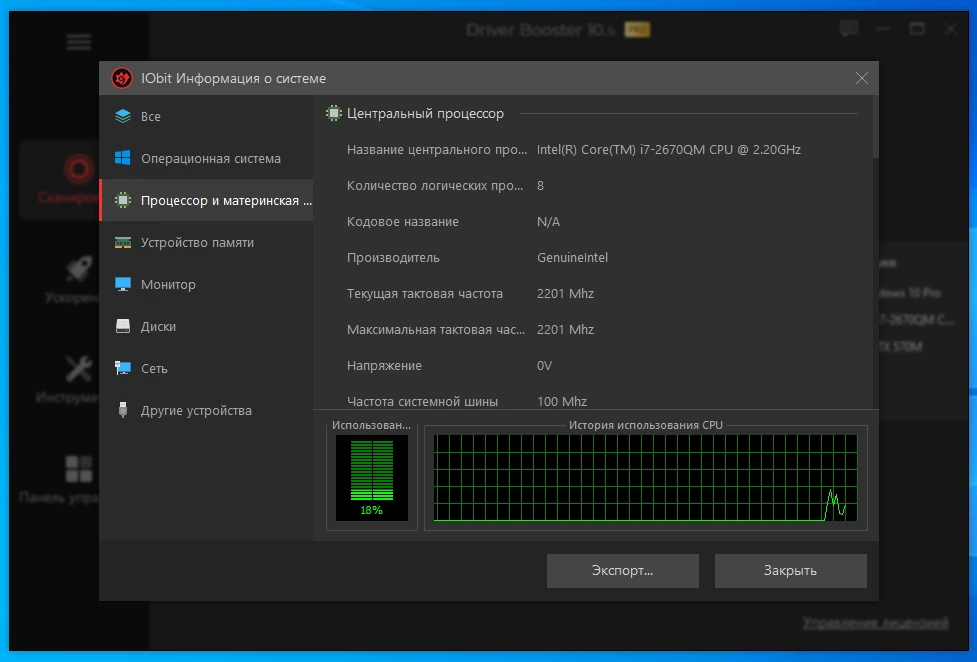The image size is (977, 662).
Task: Click the Текущая тактовая частота label
Action: pos(424,294)
